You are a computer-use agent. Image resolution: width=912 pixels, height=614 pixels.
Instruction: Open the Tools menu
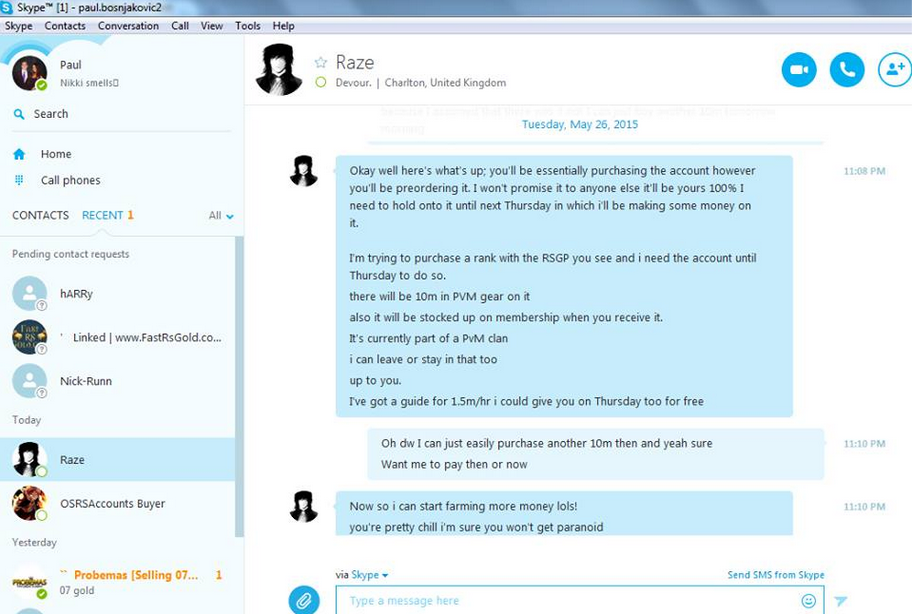(x=247, y=26)
